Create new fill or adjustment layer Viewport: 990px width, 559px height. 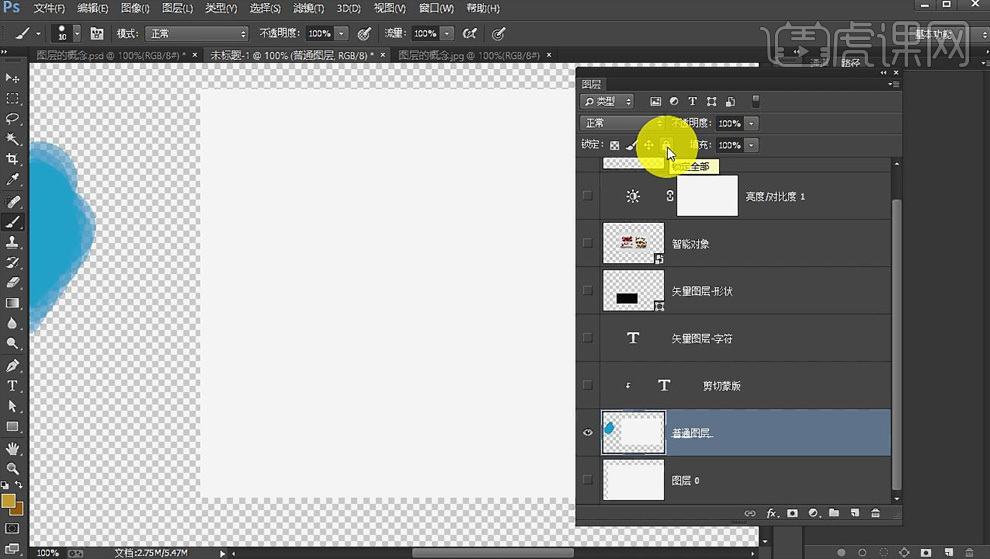pos(813,514)
